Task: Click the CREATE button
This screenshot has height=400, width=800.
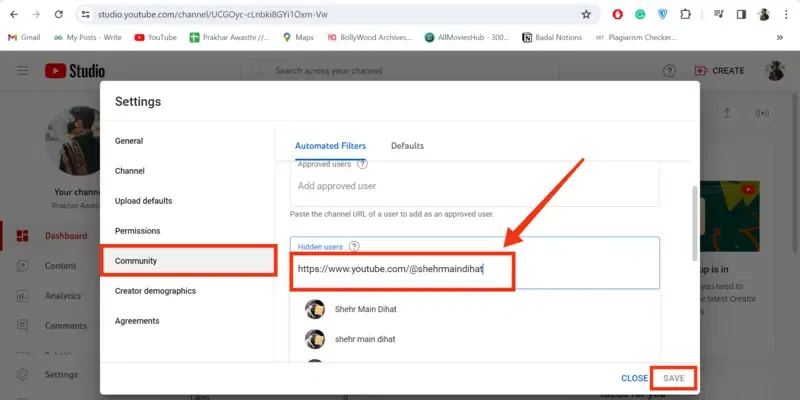Action: (719, 71)
